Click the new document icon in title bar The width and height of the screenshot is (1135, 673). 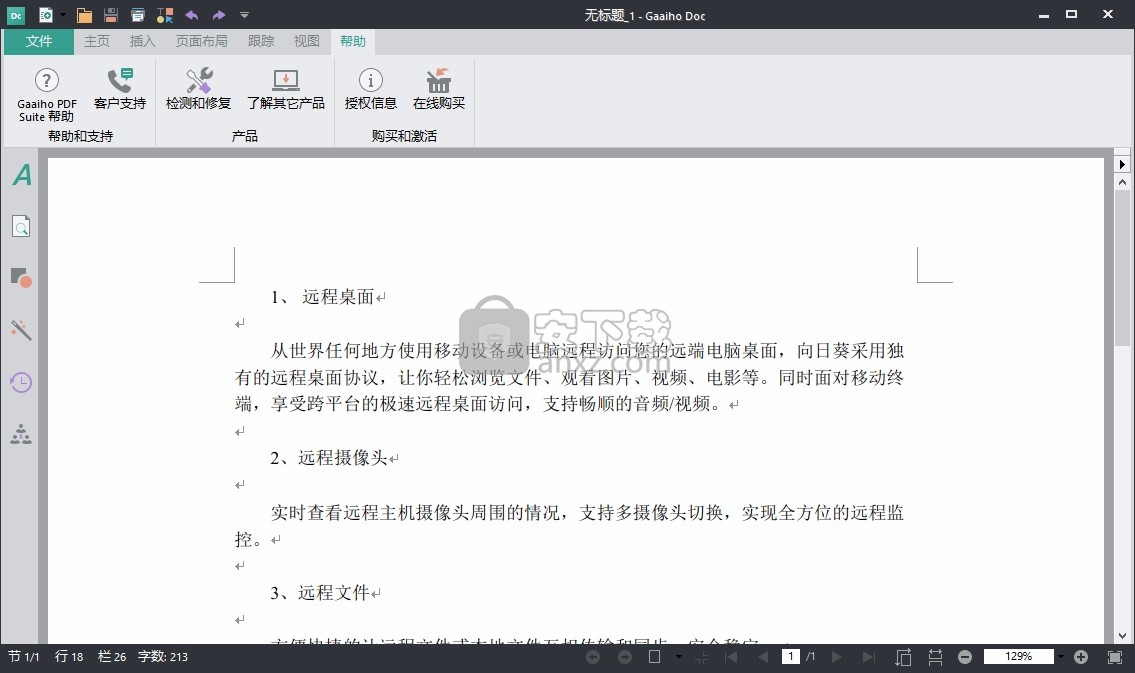pos(46,14)
